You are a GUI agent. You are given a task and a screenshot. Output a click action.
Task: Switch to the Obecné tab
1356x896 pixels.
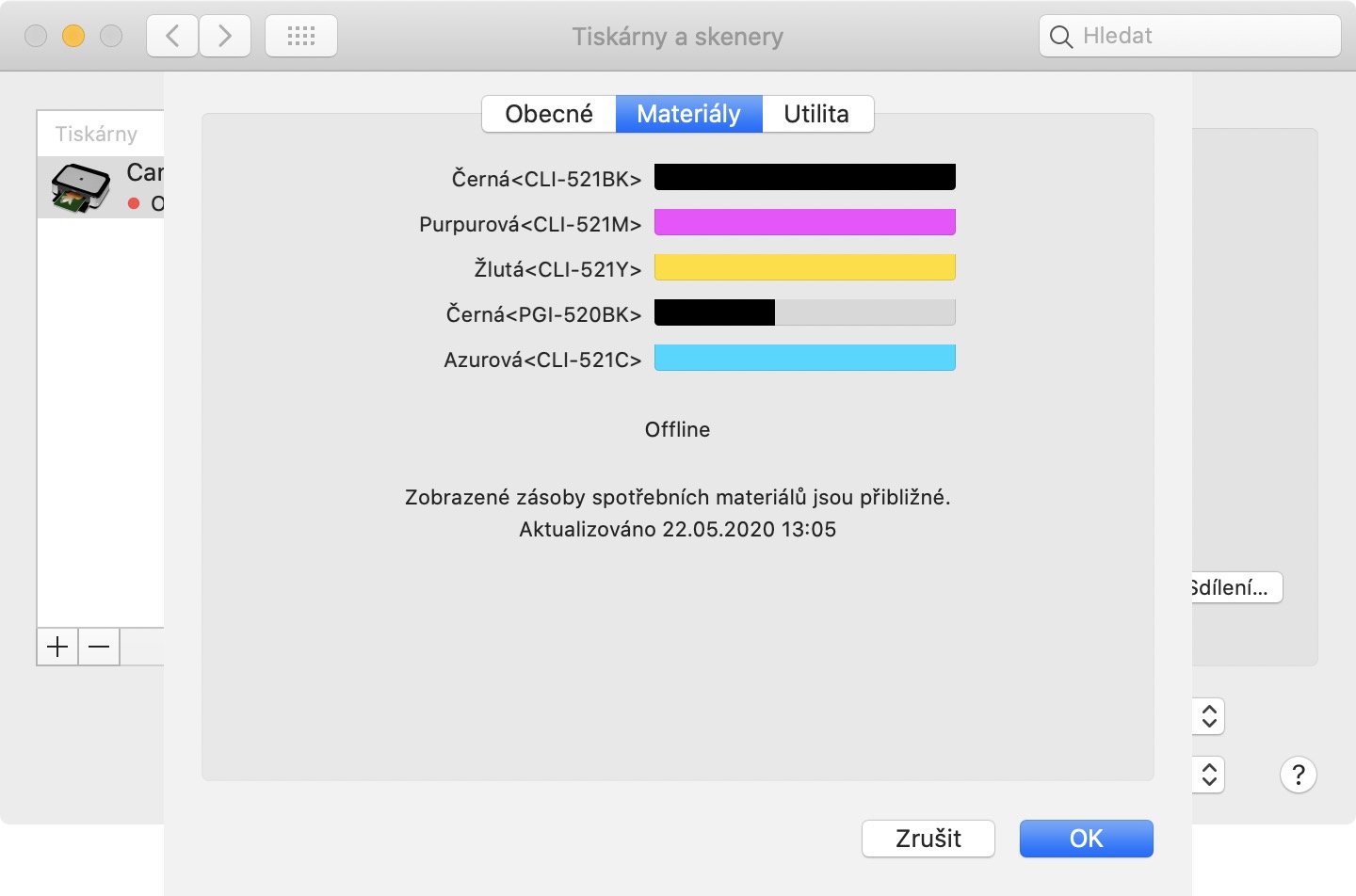tap(549, 114)
